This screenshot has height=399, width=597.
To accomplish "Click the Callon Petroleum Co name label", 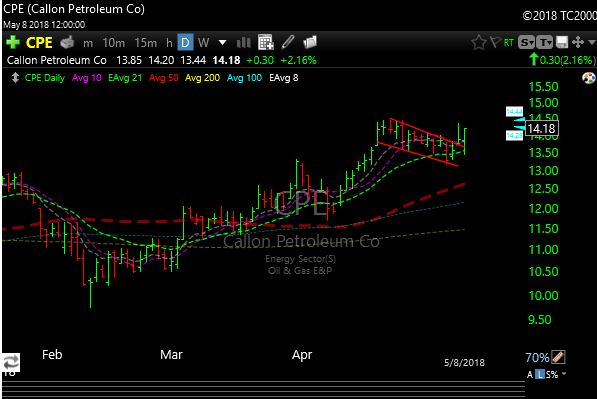I will tap(57, 60).
